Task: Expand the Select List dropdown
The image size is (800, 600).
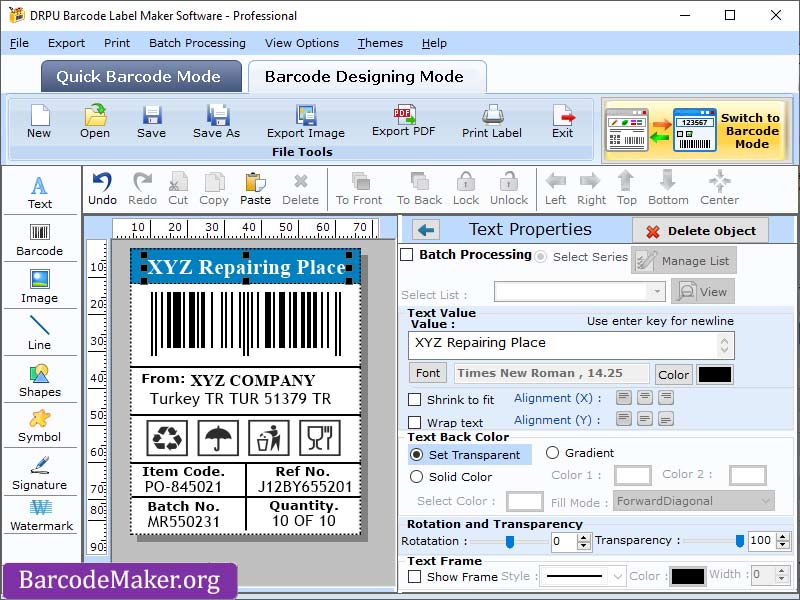Action: tap(657, 291)
